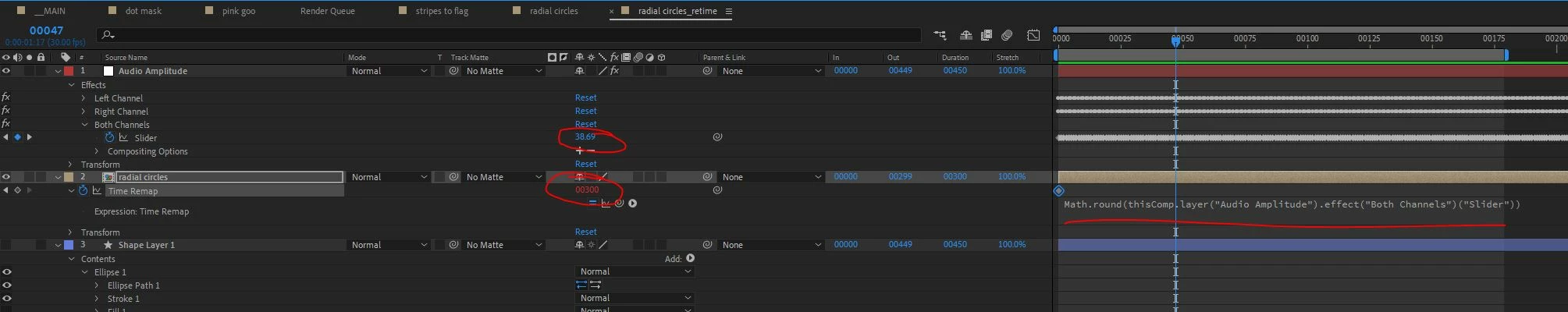Click the Slider property pick whip
The width and height of the screenshot is (1568, 312).
pos(717,137)
